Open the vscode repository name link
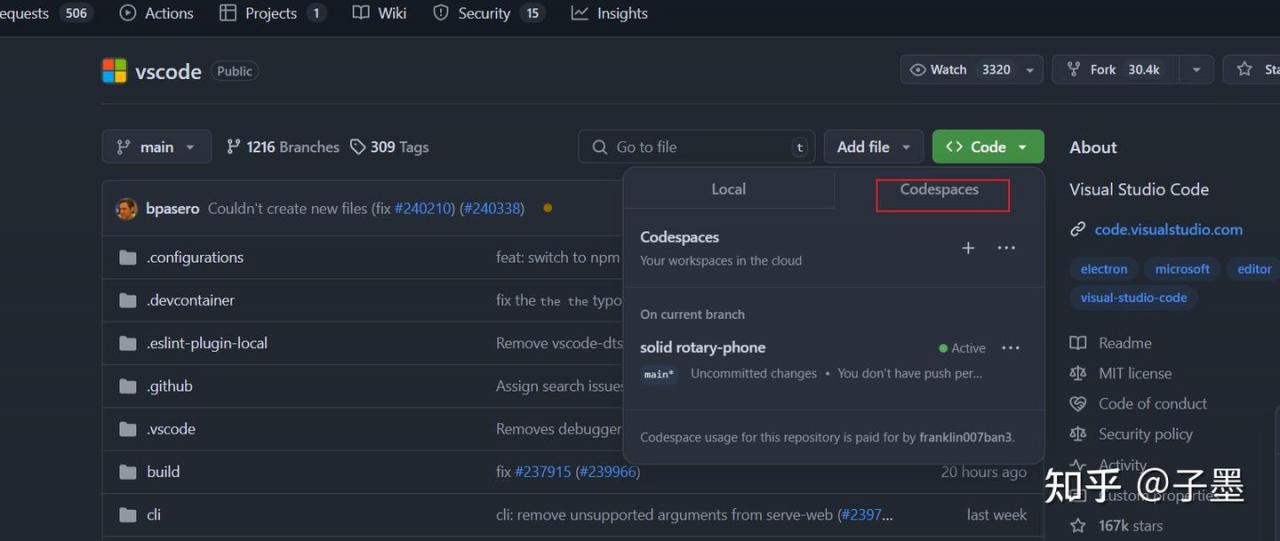This screenshot has width=1280, height=541. [x=168, y=71]
